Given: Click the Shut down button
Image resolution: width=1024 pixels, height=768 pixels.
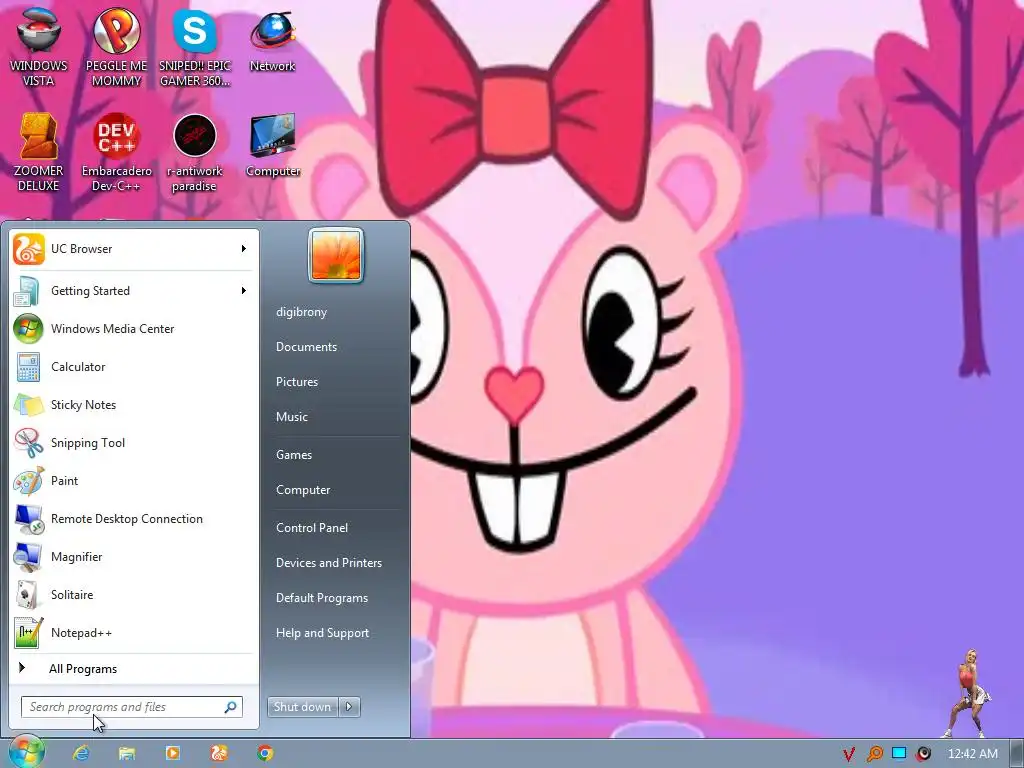Looking at the screenshot, I should [x=303, y=707].
